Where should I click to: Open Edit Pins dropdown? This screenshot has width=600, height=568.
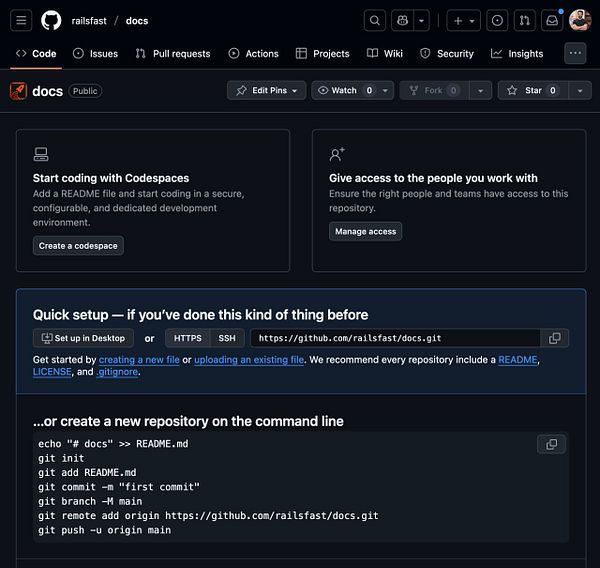pos(266,90)
